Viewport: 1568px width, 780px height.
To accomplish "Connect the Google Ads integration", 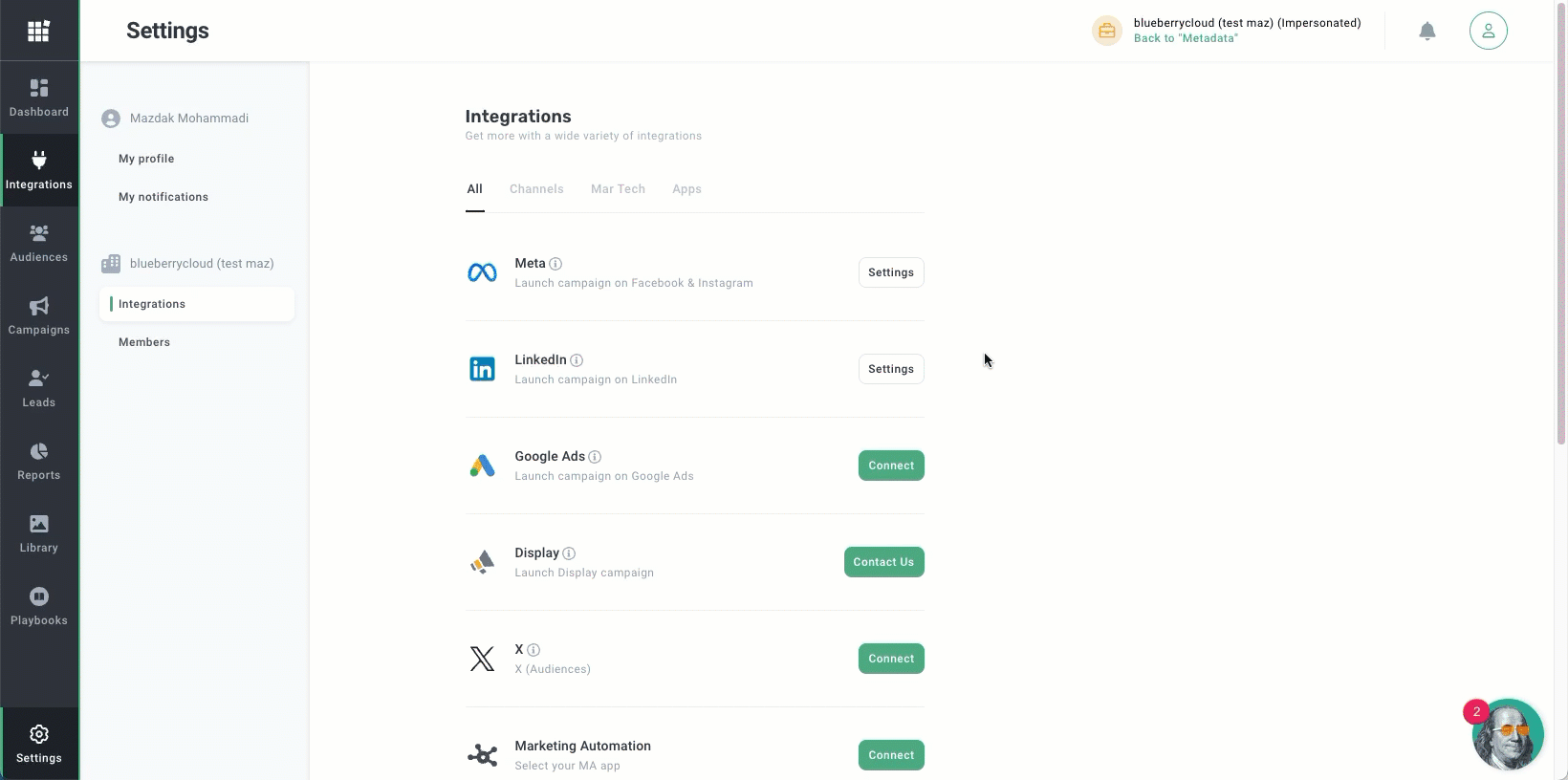I will click(890, 466).
